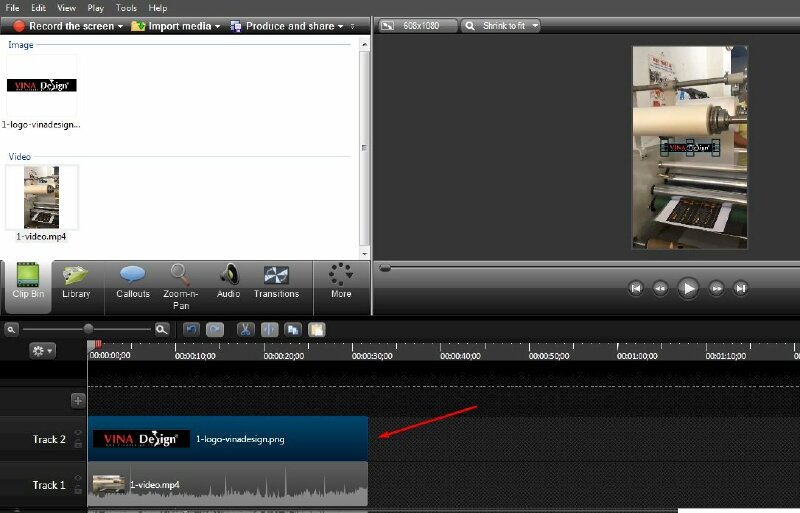Open the Callouts tool tab
Screen dimensions: 800x513
pos(132,281)
